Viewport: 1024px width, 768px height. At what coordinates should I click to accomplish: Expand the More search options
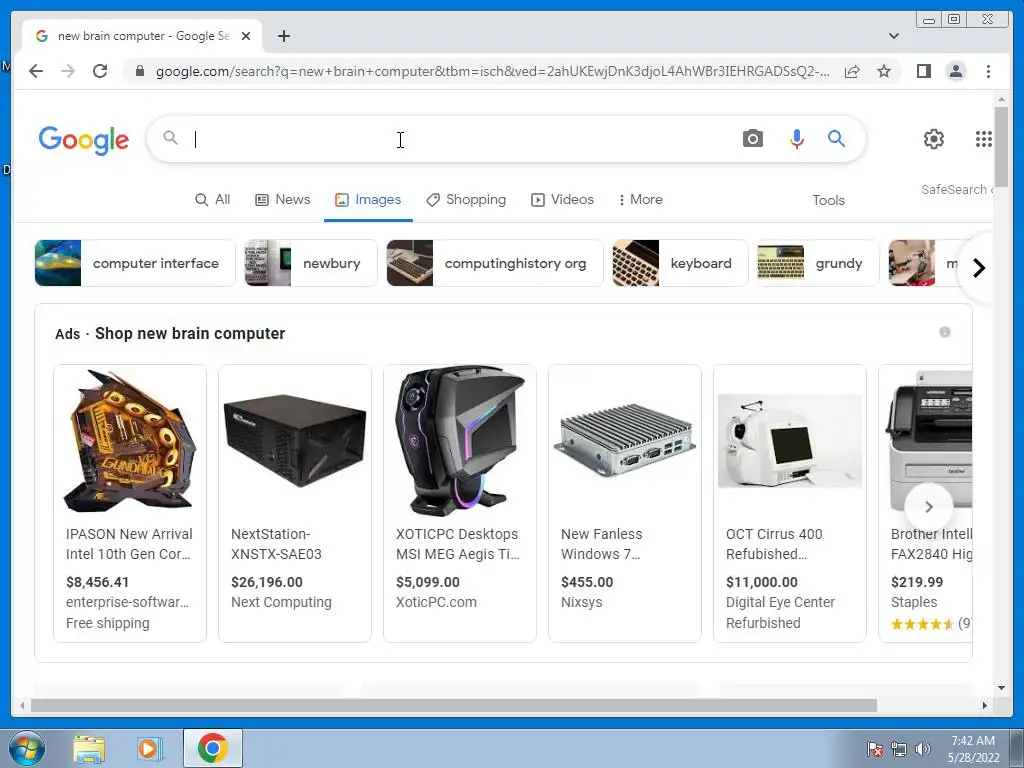tap(640, 200)
